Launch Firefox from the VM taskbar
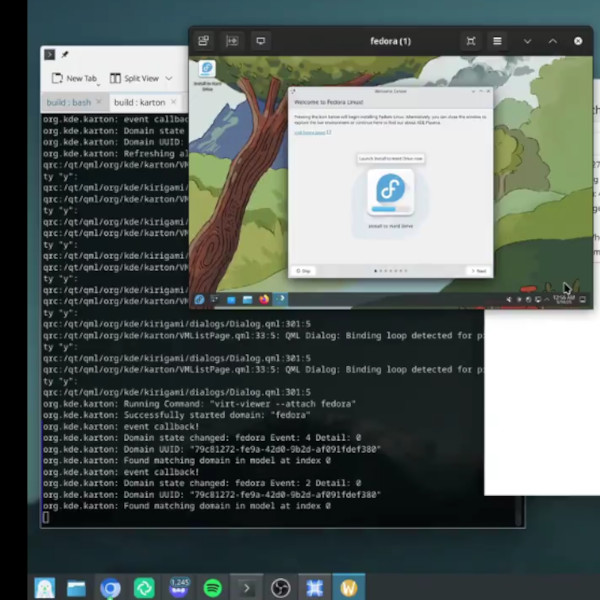 coord(264,300)
